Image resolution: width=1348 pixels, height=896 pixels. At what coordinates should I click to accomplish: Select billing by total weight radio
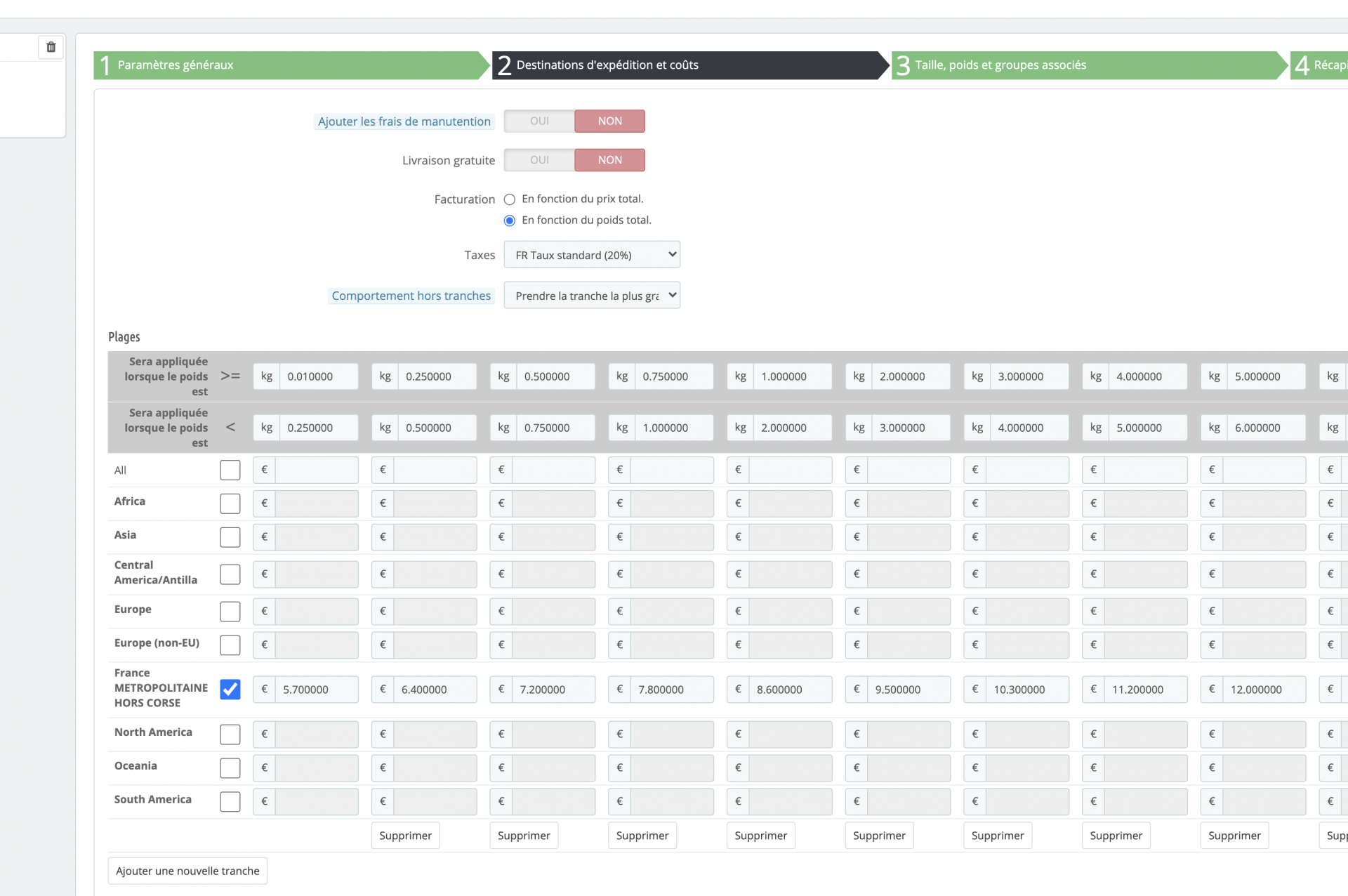[x=510, y=220]
